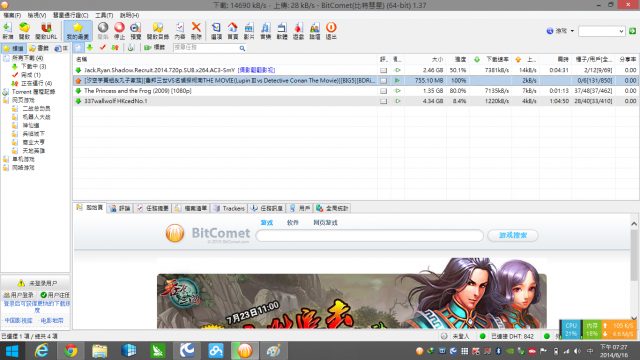
Task: Click the Windows Start button
Action: point(12,351)
